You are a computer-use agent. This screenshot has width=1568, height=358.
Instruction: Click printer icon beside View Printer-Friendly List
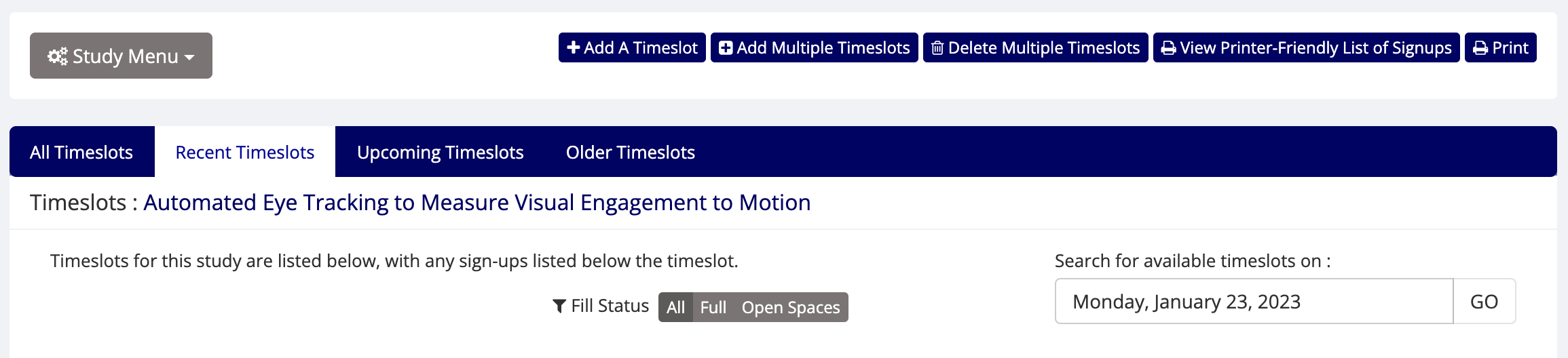pos(1168,48)
